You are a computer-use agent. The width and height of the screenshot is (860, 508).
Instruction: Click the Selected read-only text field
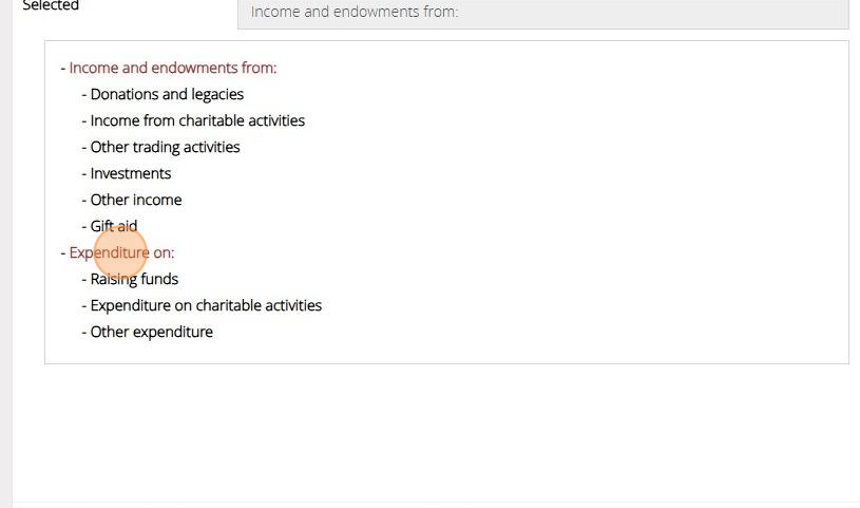coord(542,13)
